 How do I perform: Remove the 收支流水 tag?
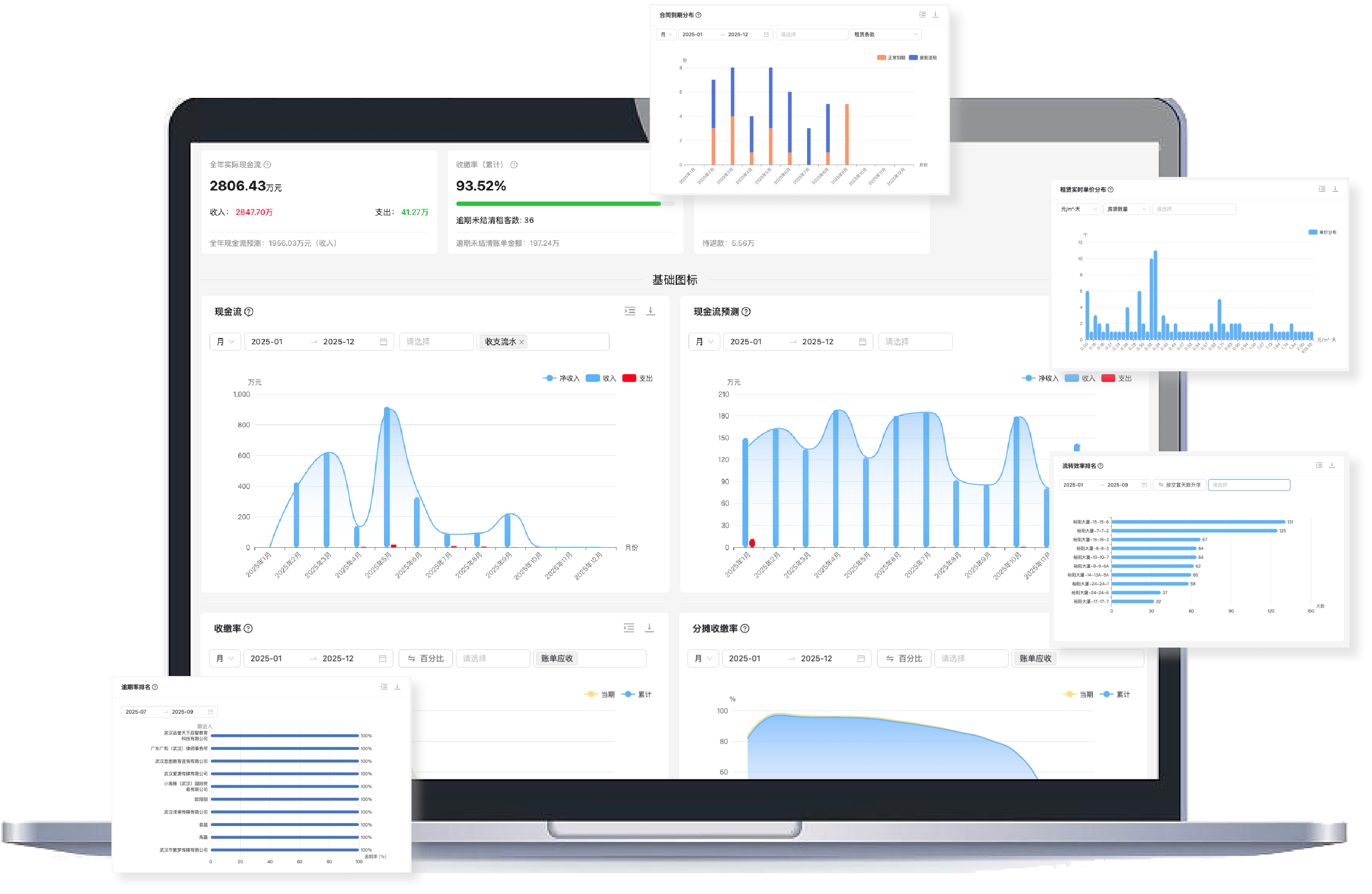521,342
